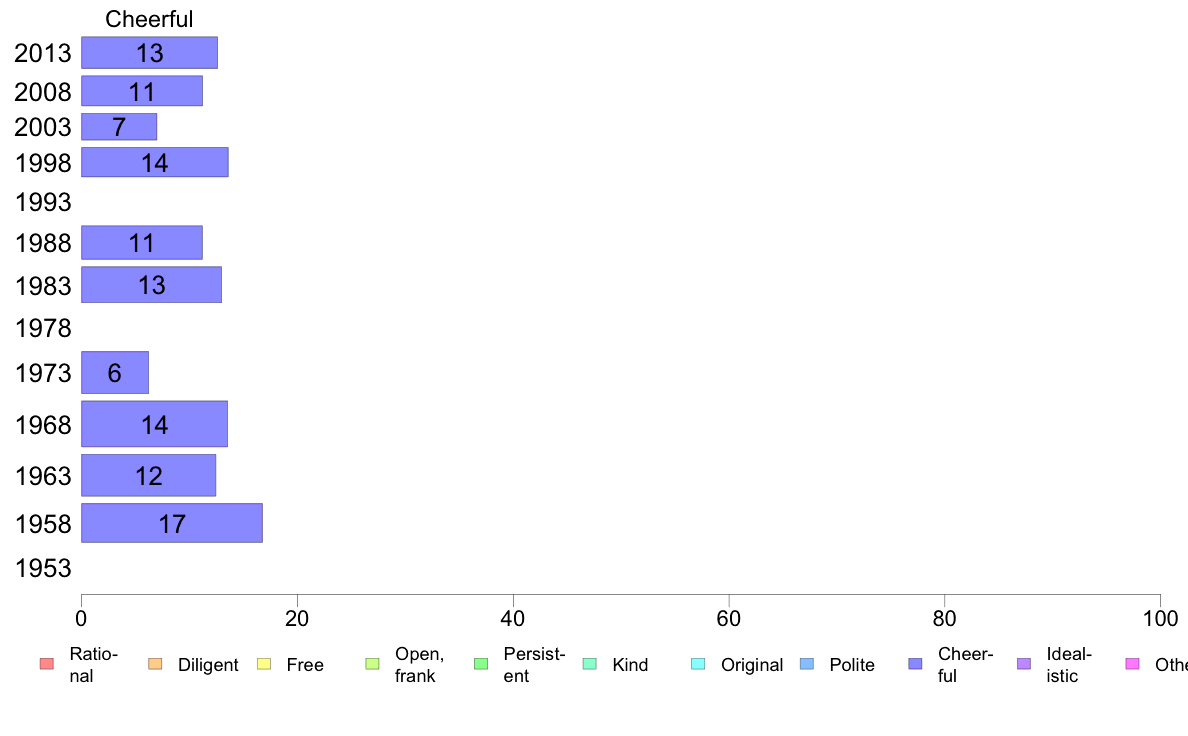This screenshot has height=736, width=1188.
Task: Click the 1973 bar showing 6
Action: click(114, 373)
